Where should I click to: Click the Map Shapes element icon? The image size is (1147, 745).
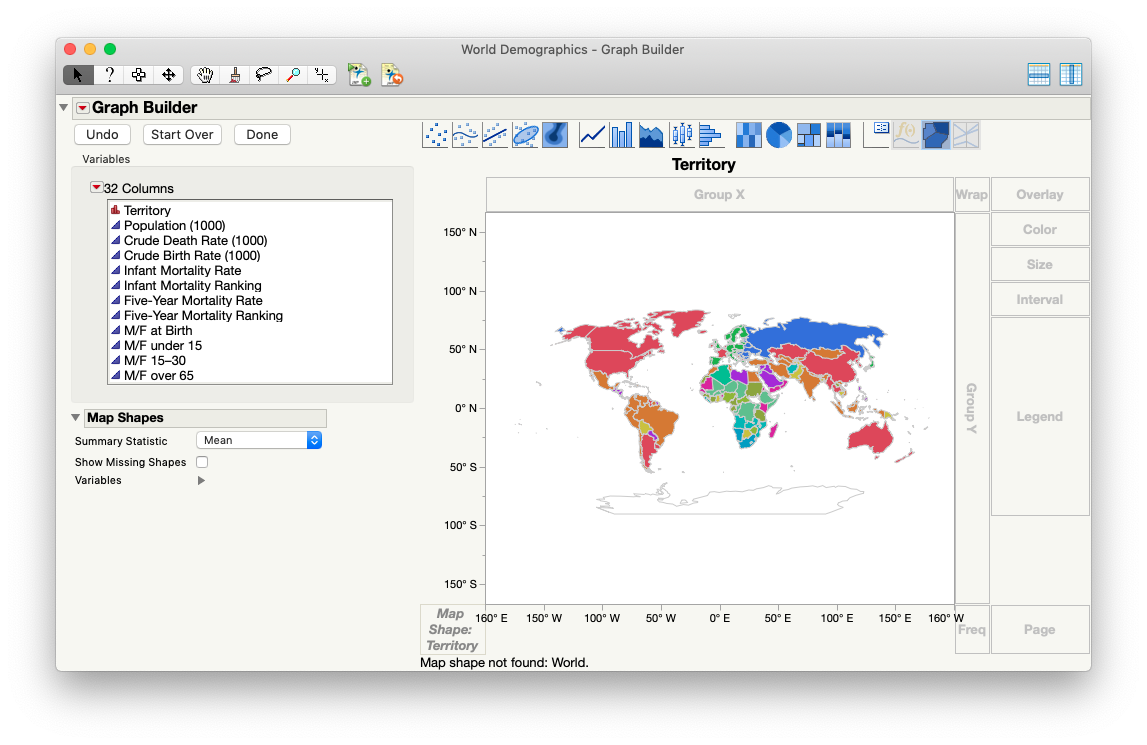coord(936,134)
